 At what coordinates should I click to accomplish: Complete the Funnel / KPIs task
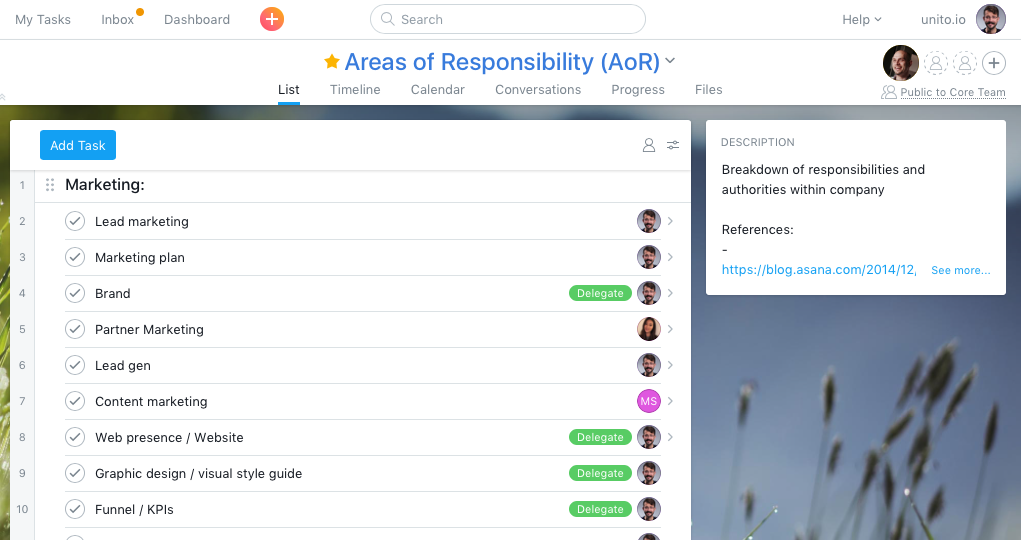point(75,509)
